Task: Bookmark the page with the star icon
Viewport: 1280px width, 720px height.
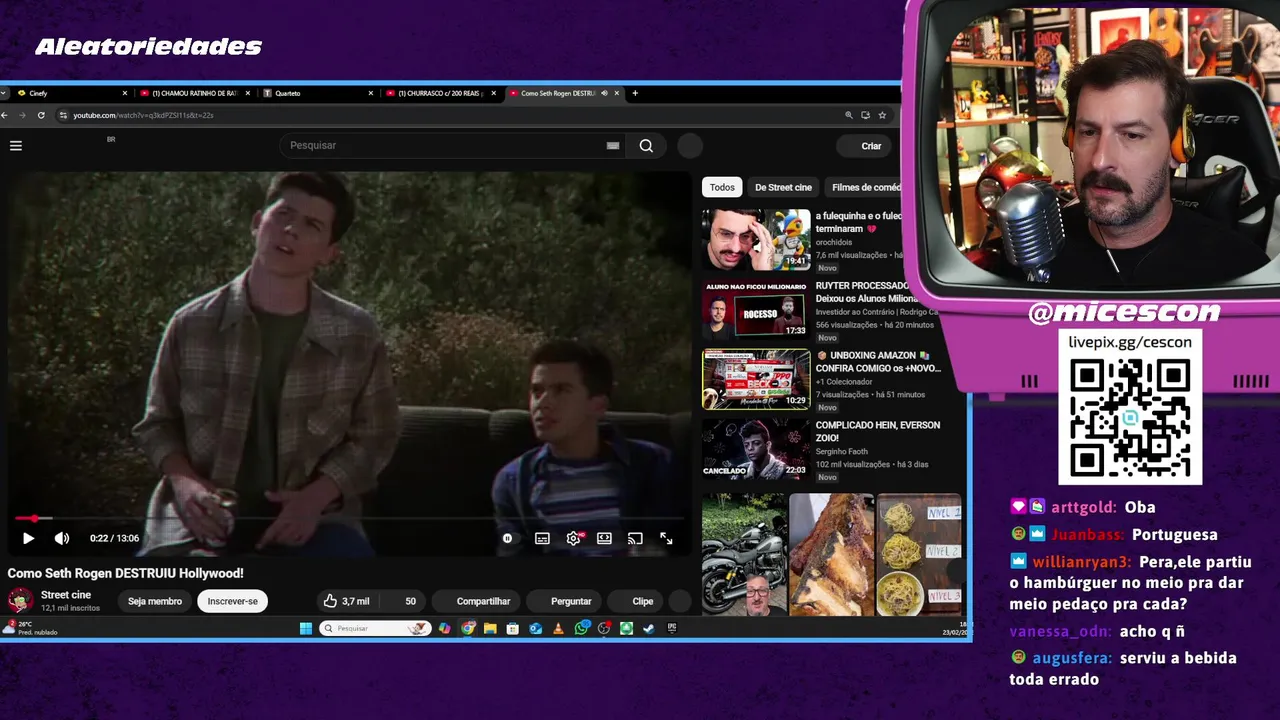Action: coord(882,115)
